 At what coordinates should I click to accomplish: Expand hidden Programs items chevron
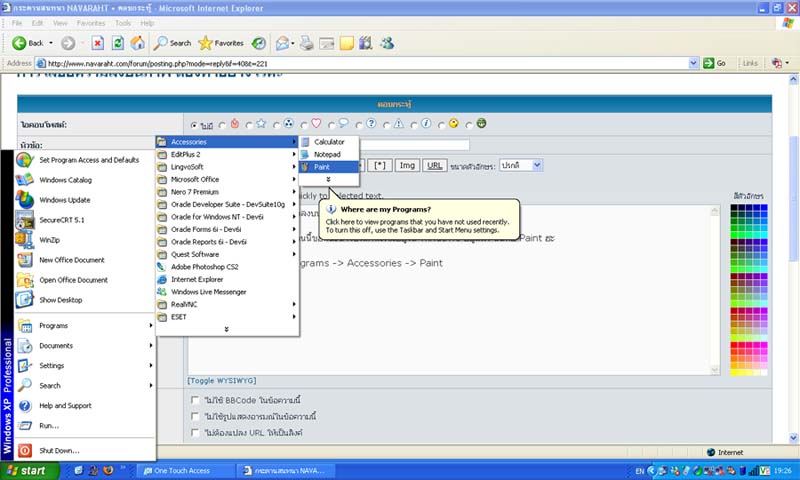[227, 330]
